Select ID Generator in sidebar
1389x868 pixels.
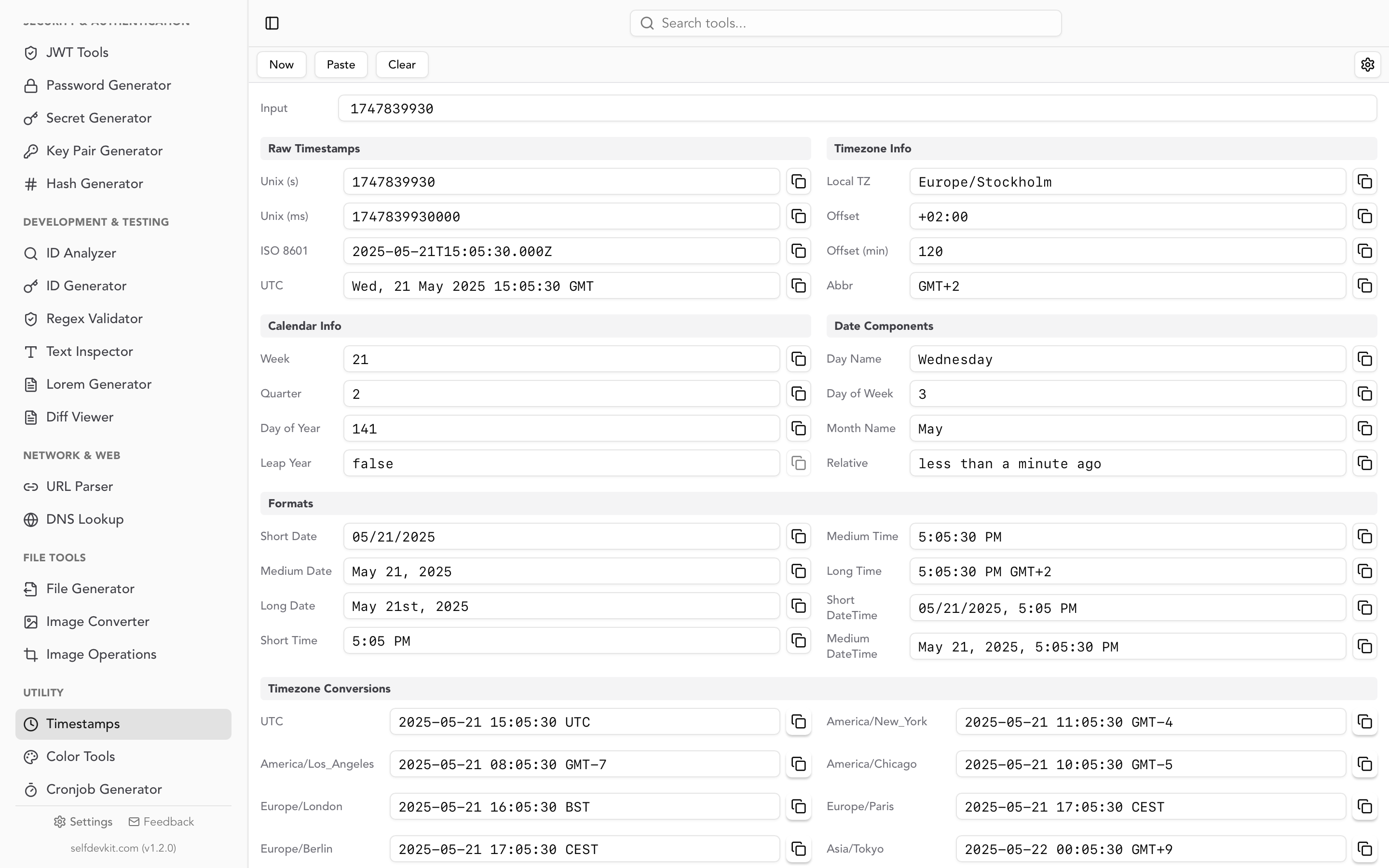click(123, 286)
